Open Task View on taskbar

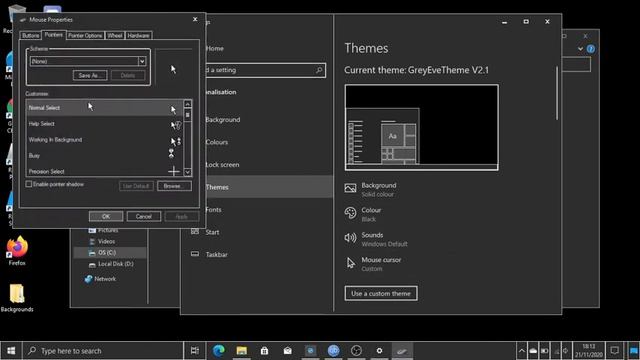coord(195,351)
